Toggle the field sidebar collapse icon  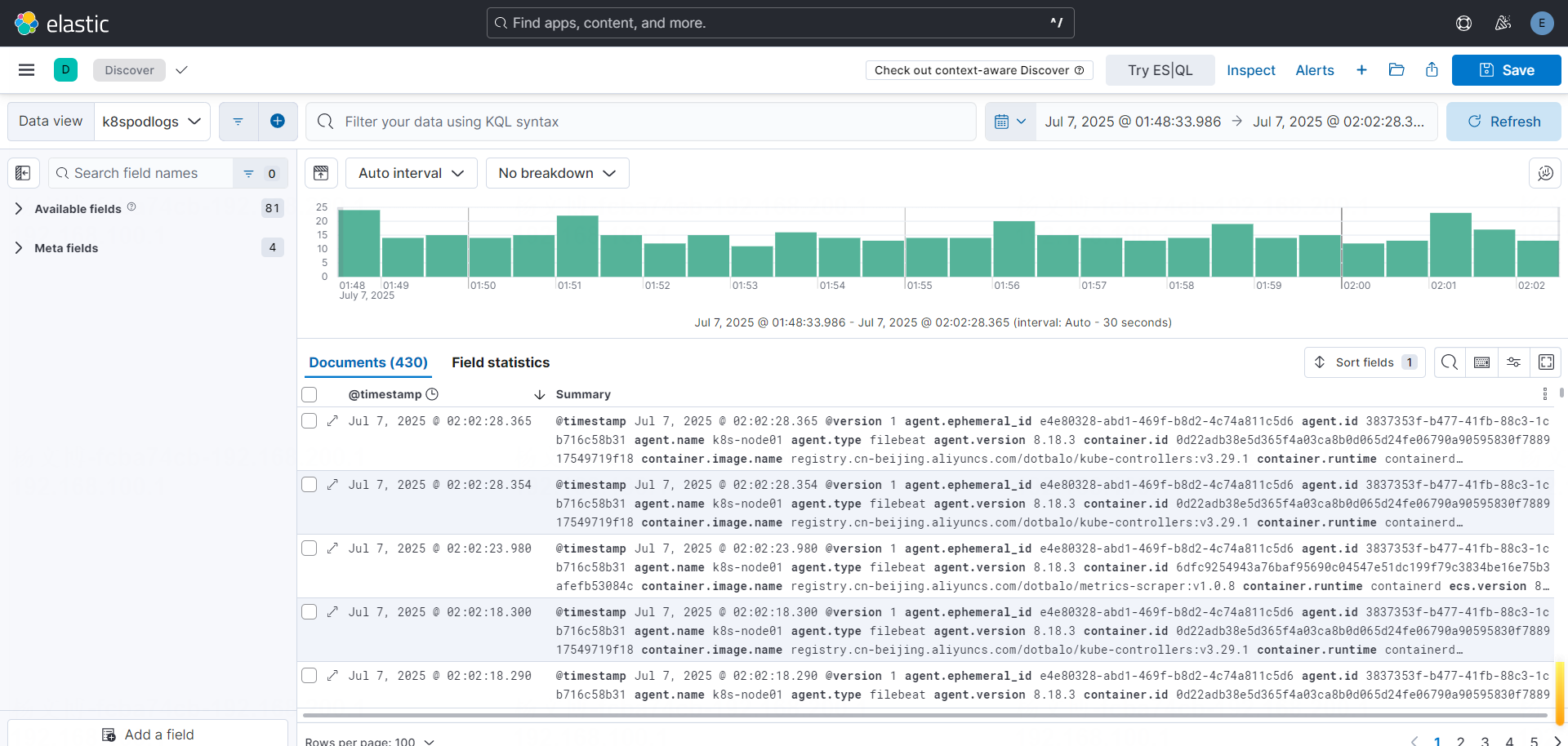click(23, 173)
